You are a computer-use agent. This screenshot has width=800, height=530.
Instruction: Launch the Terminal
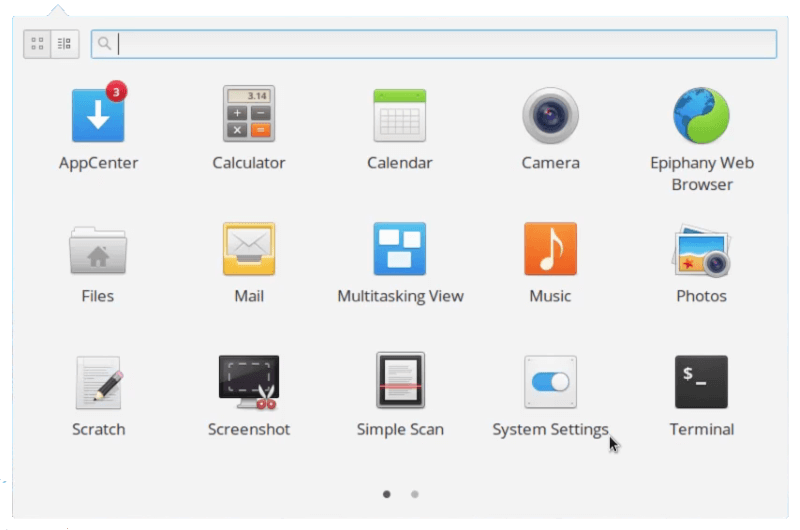click(702, 382)
